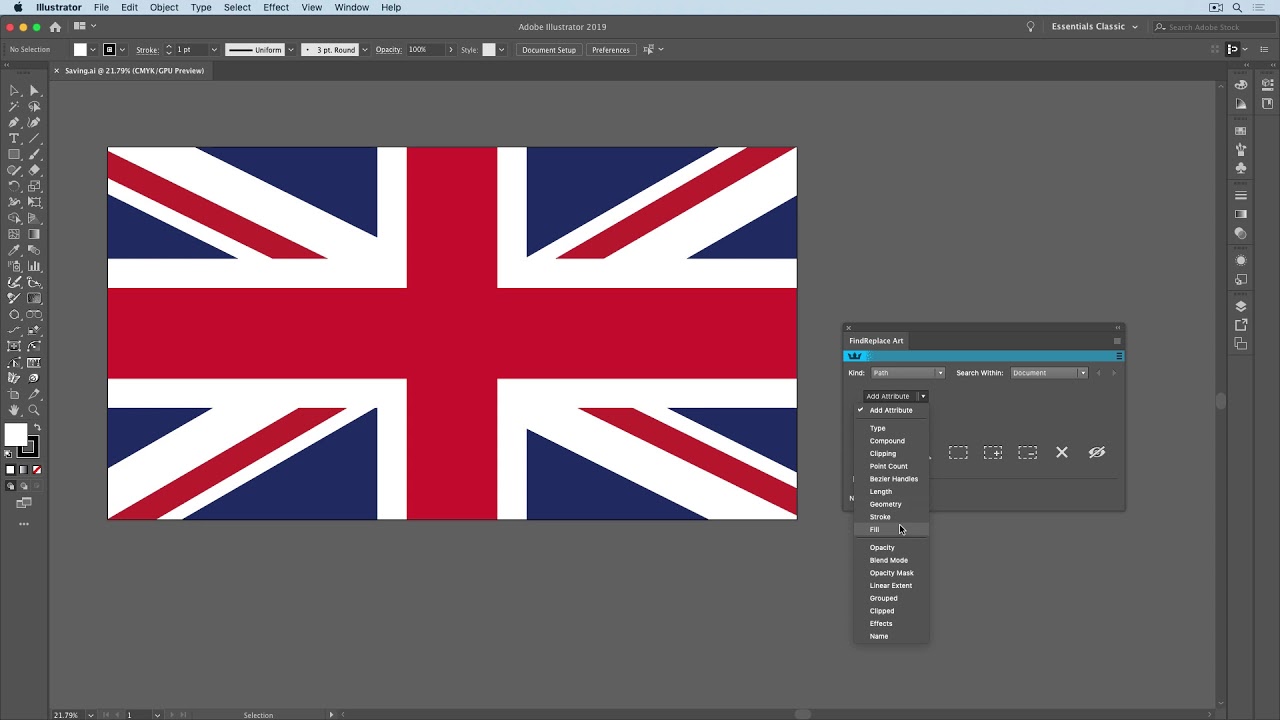The image size is (1280, 720).
Task: Set None mode (red slash) button
Action: pyautogui.click(x=37, y=470)
